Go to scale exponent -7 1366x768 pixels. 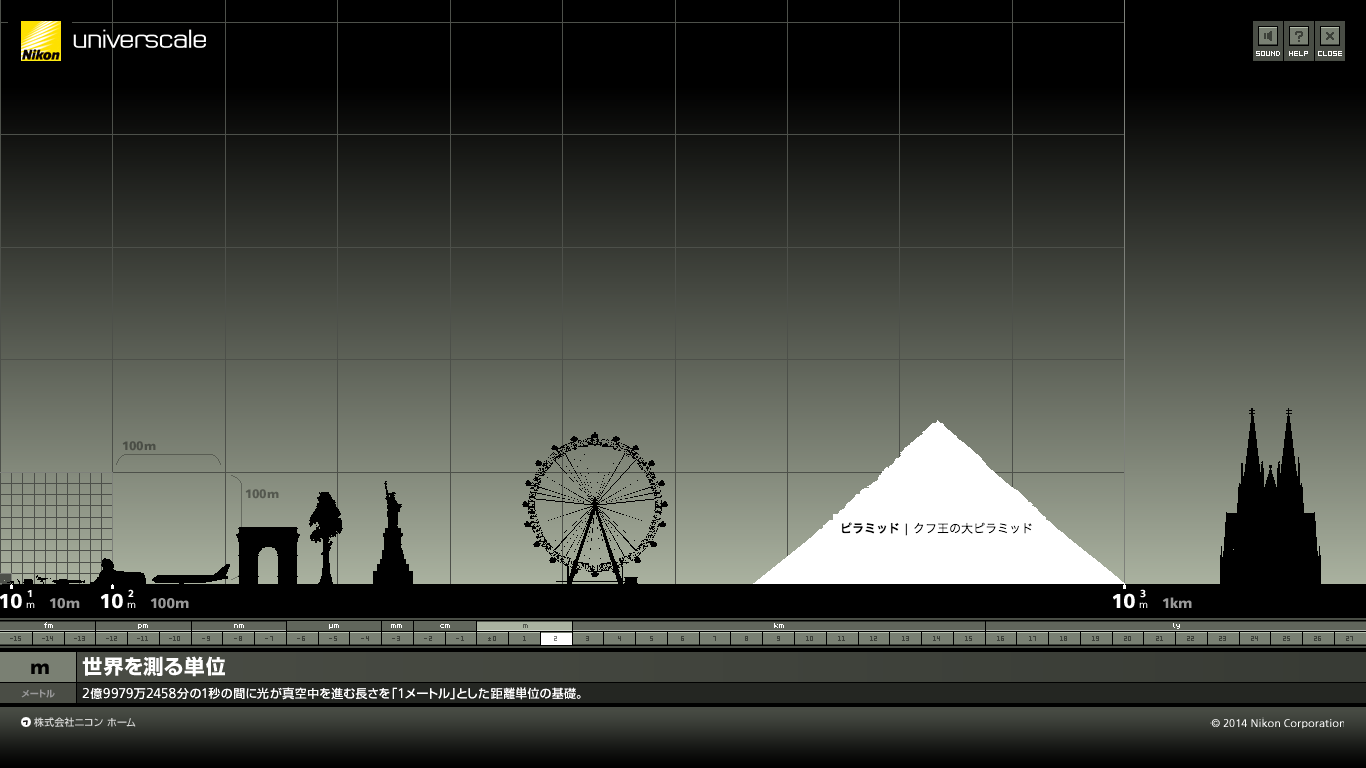(270, 638)
